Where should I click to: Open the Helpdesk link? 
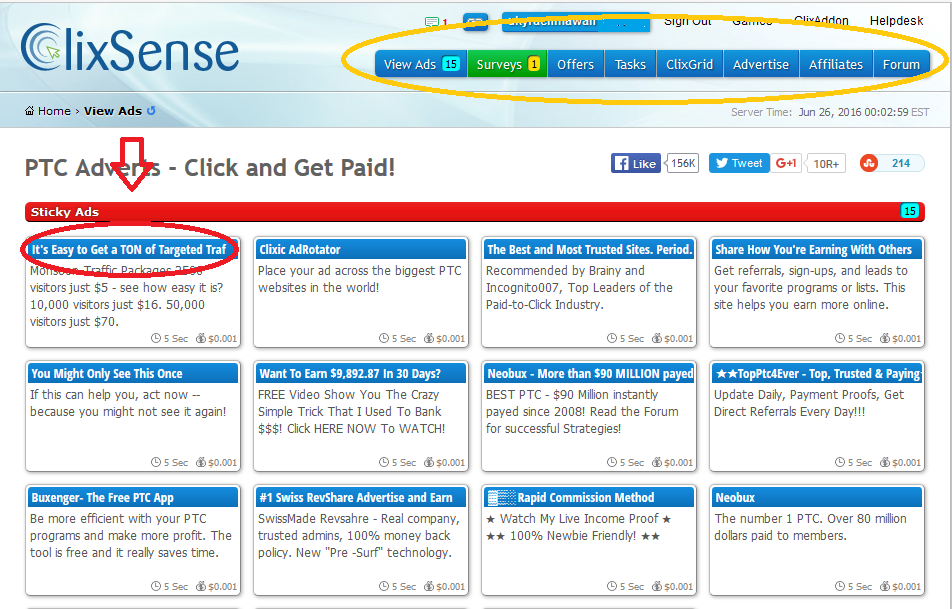pyautogui.click(x=896, y=21)
